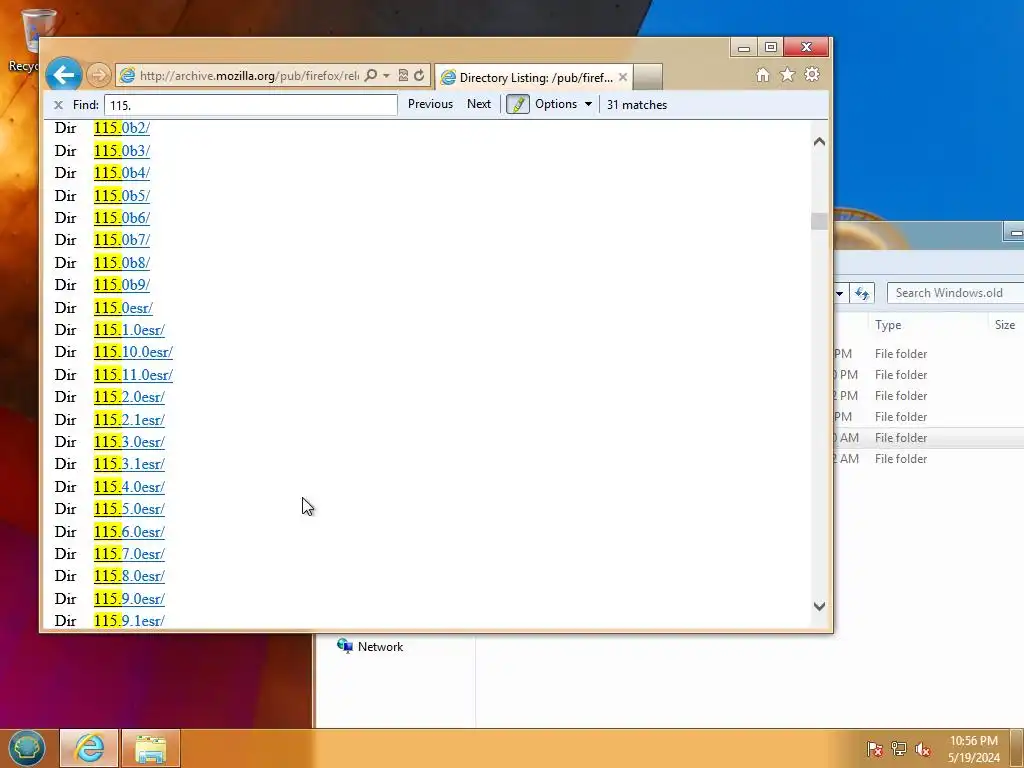Open the 115.0b9/ directory link
The height and width of the screenshot is (768, 1024).
click(121, 285)
